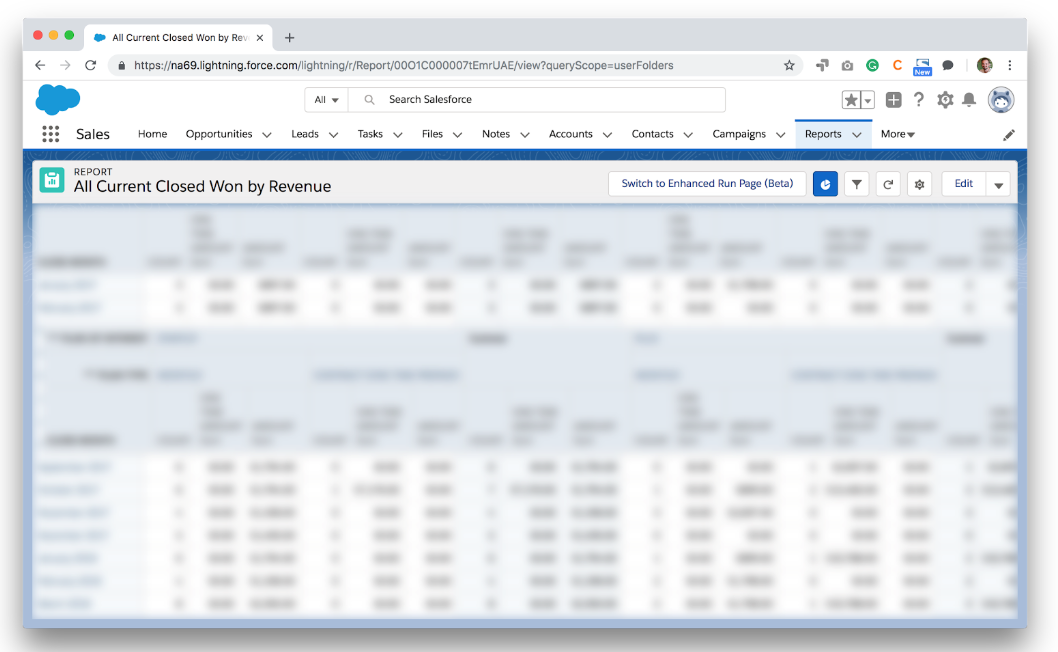
Task: View Salesforce notifications bell
Action: point(968,99)
